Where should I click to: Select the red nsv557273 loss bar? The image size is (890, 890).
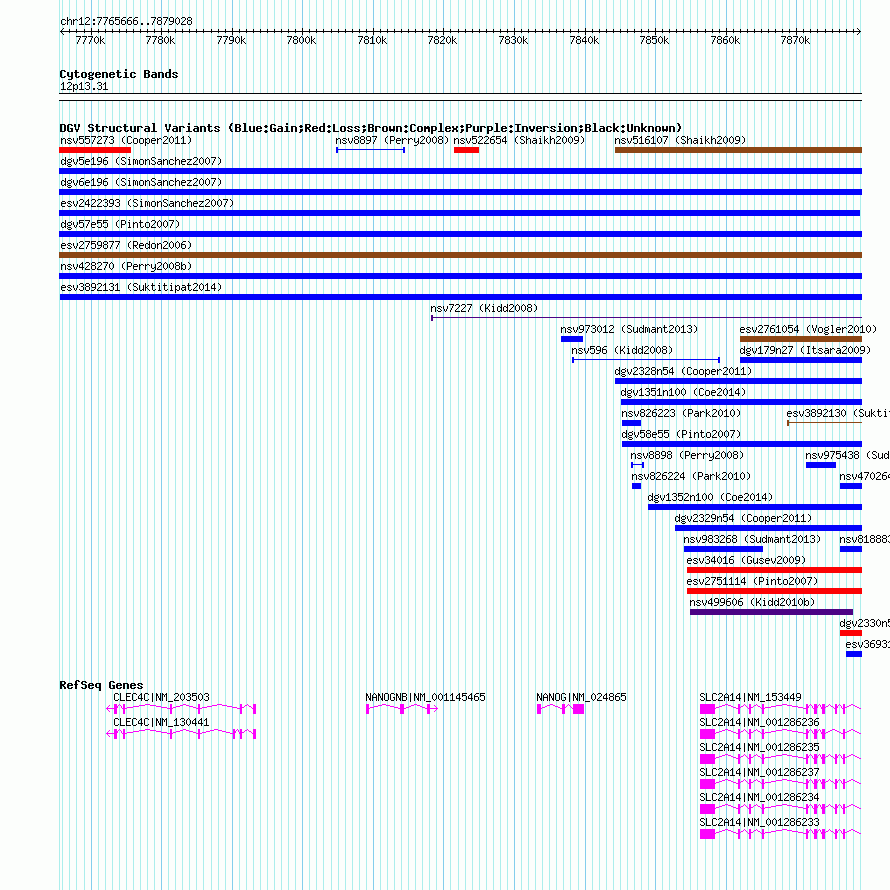(x=95, y=150)
